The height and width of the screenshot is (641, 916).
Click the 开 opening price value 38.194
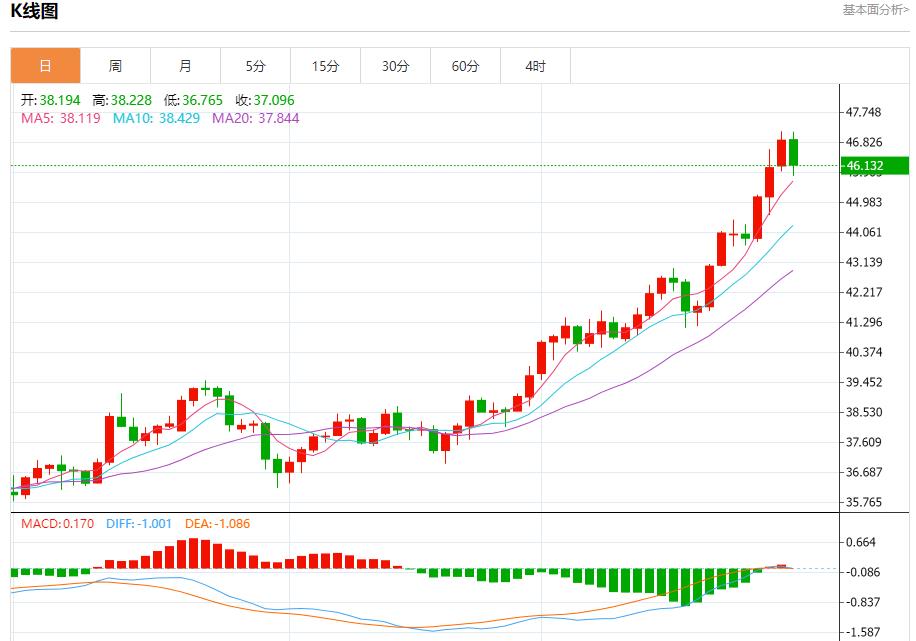[53, 100]
